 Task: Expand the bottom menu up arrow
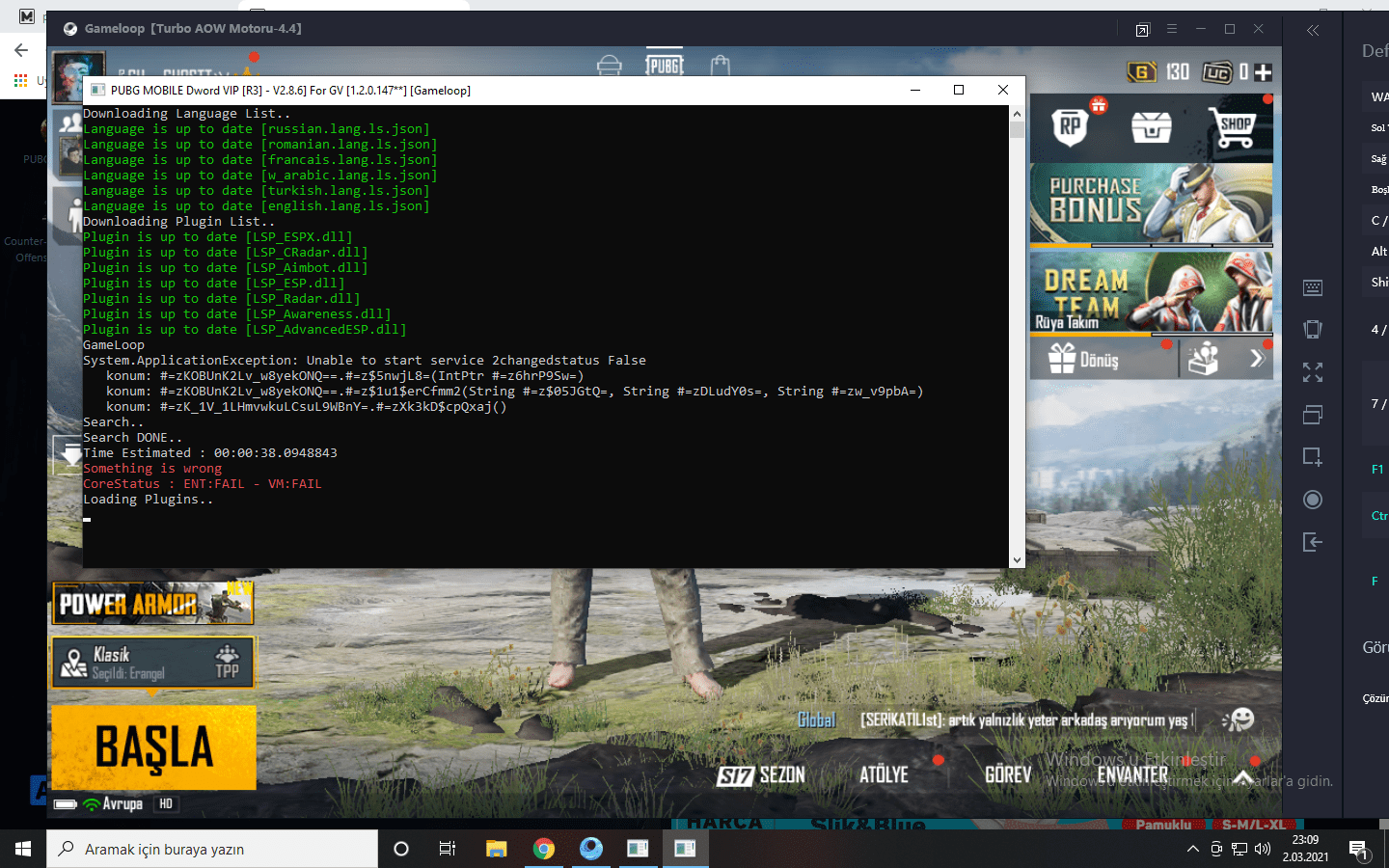click(x=1243, y=777)
